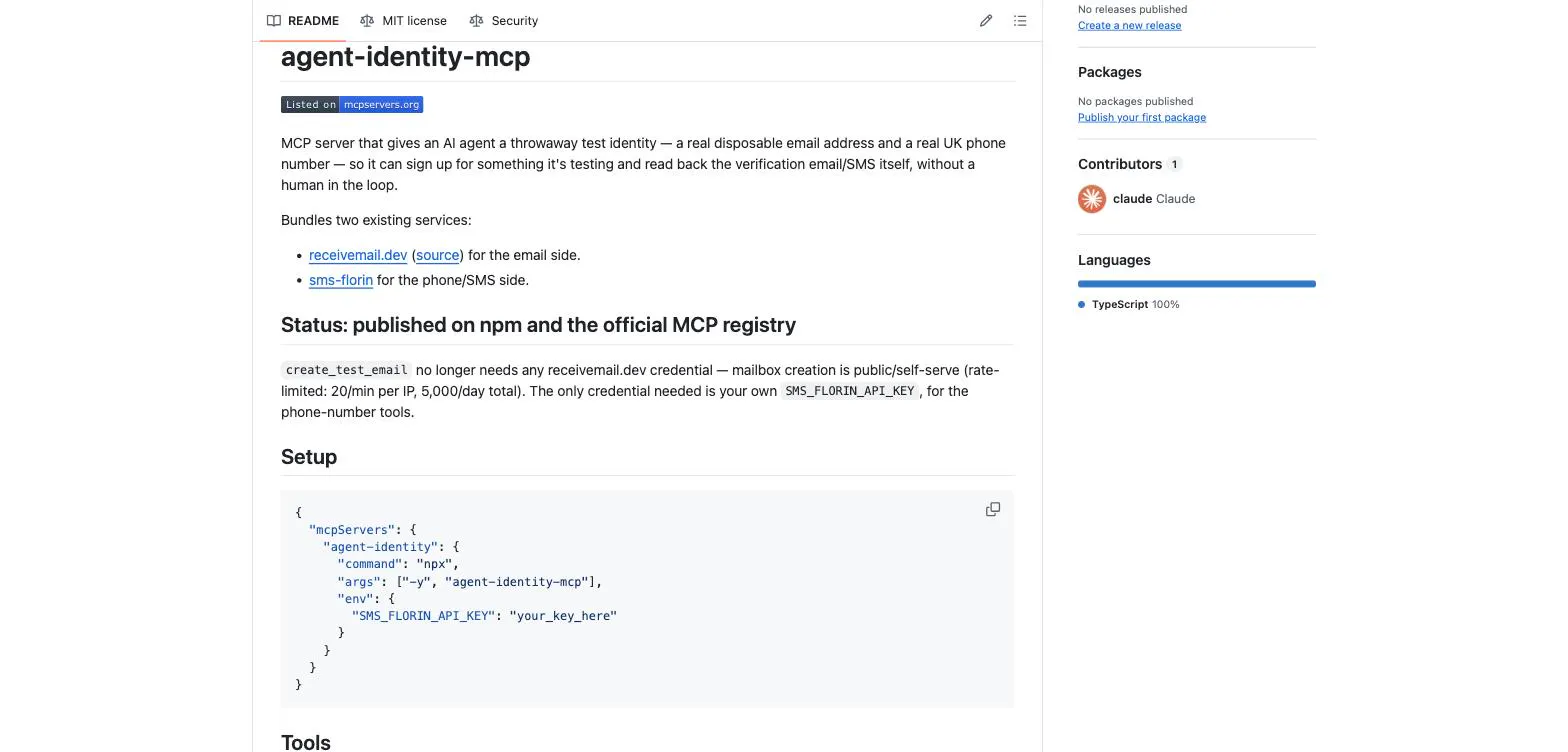Click the Listed on mcpservers.org badge

[x=352, y=104]
